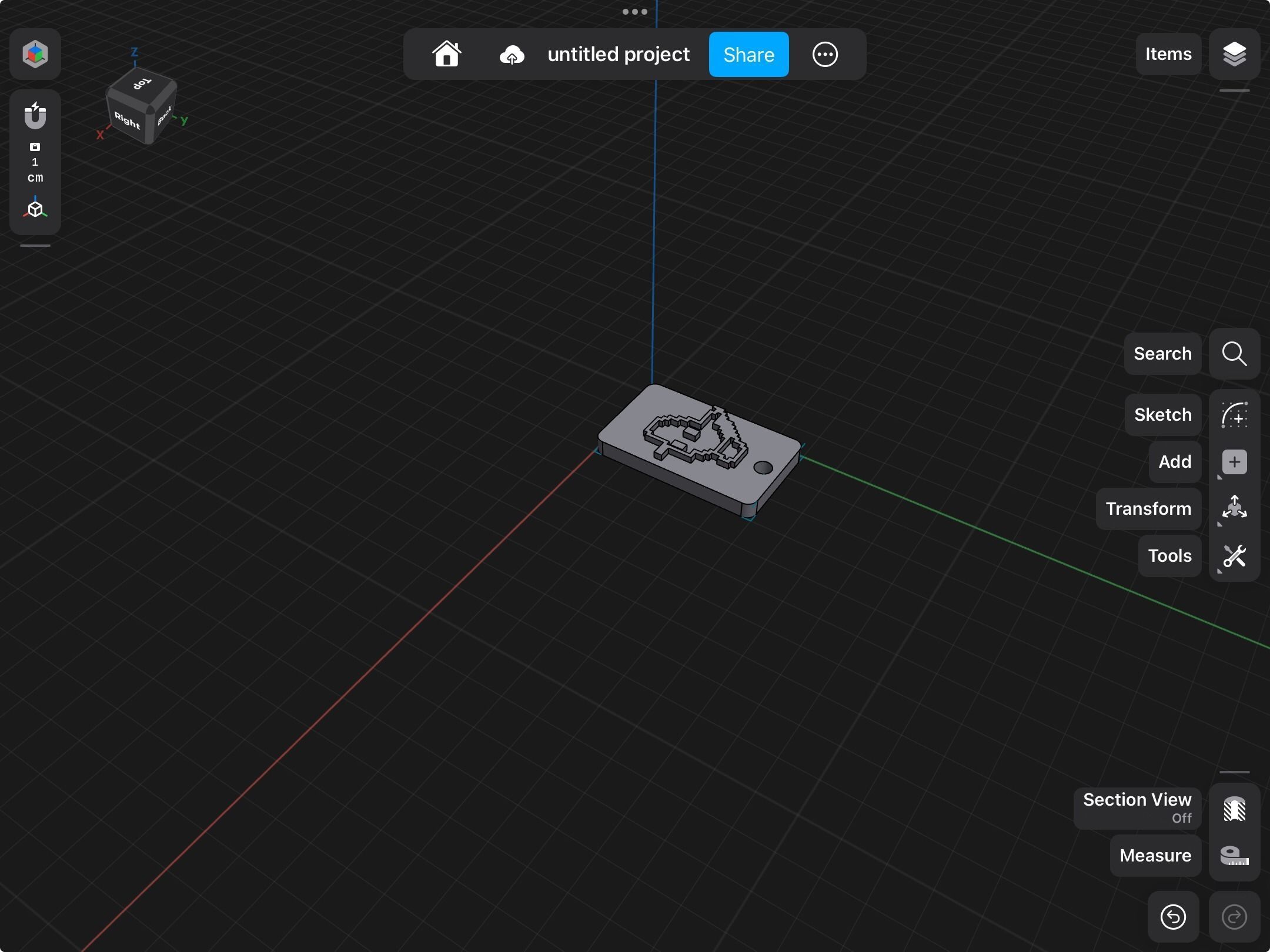Select the Measure tape icon
The height and width of the screenshot is (952, 1270).
1234,856
